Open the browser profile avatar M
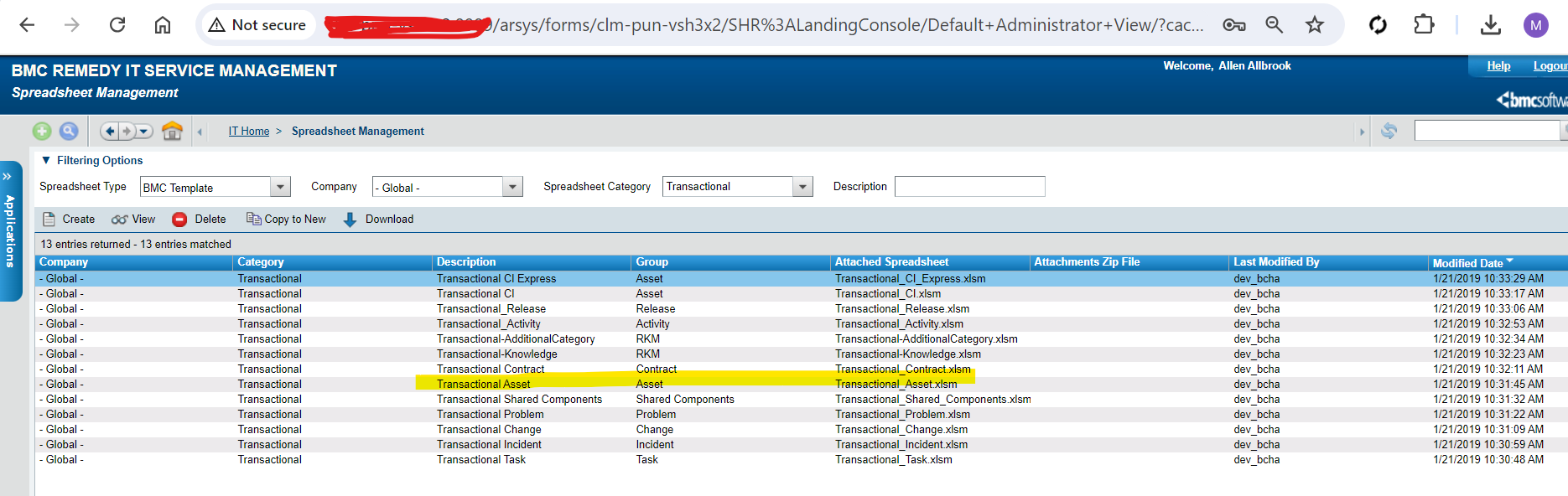Screen dimensions: 1568x496 point(1536,25)
